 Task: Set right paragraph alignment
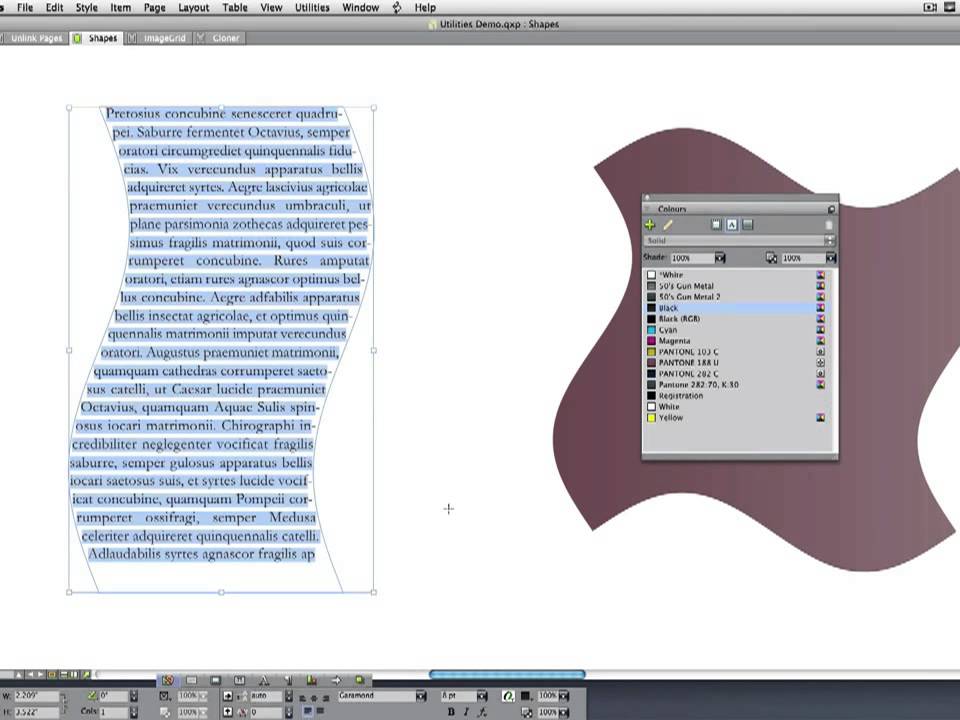click(326, 698)
